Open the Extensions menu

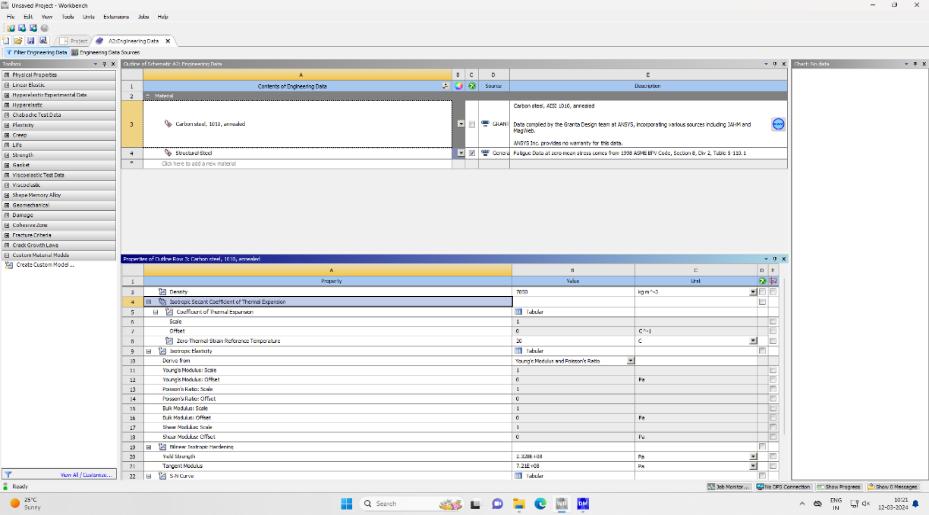pyautogui.click(x=116, y=17)
